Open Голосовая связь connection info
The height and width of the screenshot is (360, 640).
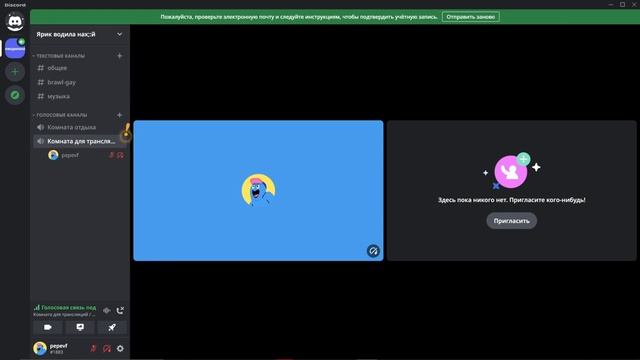(65, 307)
